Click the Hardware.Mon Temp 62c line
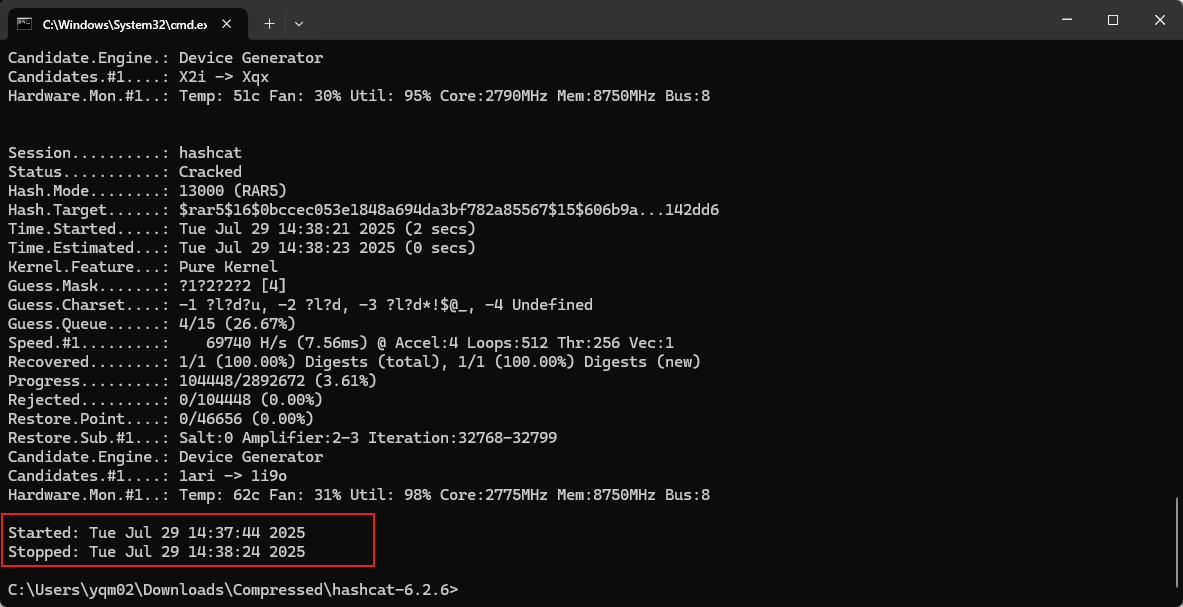This screenshot has width=1183, height=607. [358, 494]
